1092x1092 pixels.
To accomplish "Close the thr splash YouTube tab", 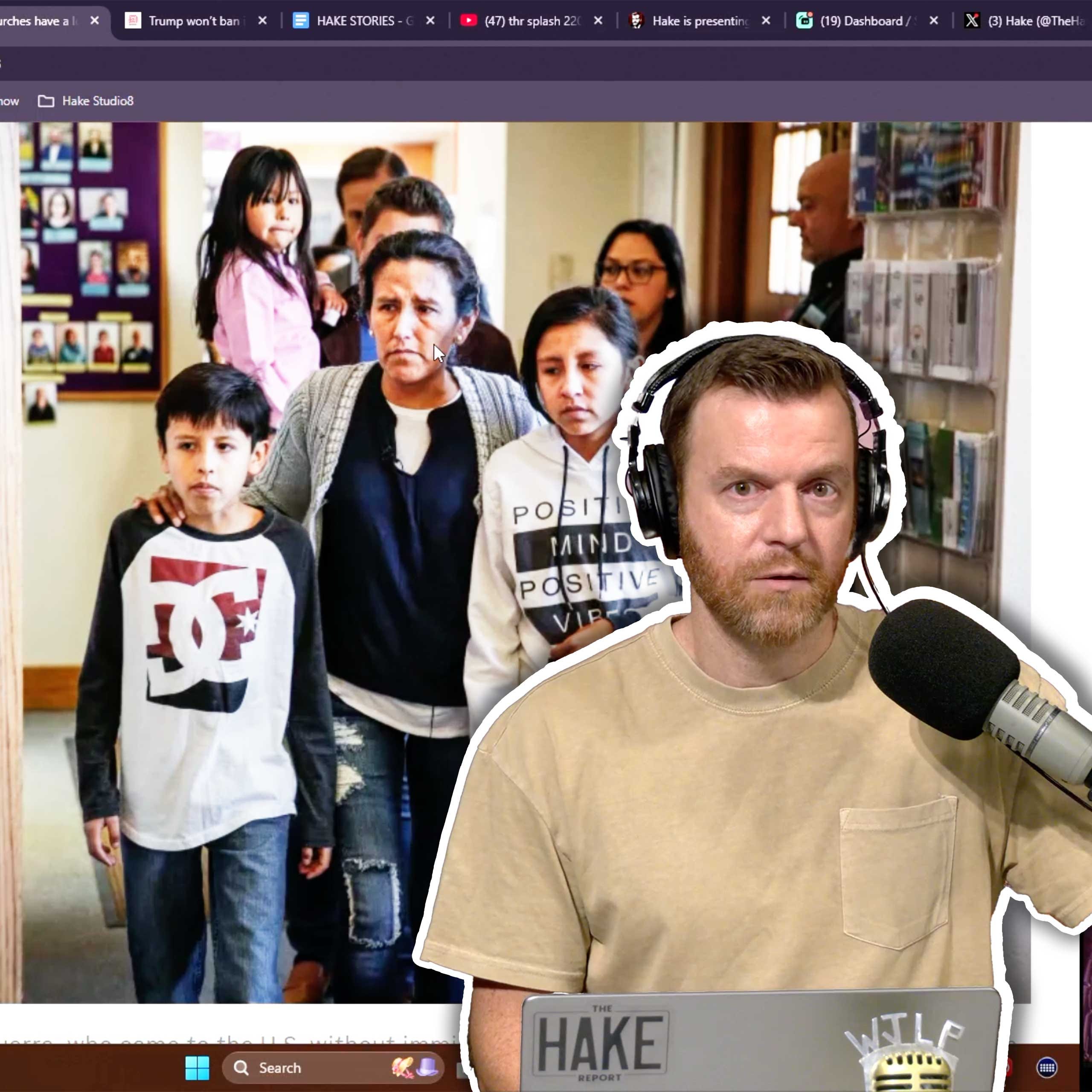I will coord(598,21).
